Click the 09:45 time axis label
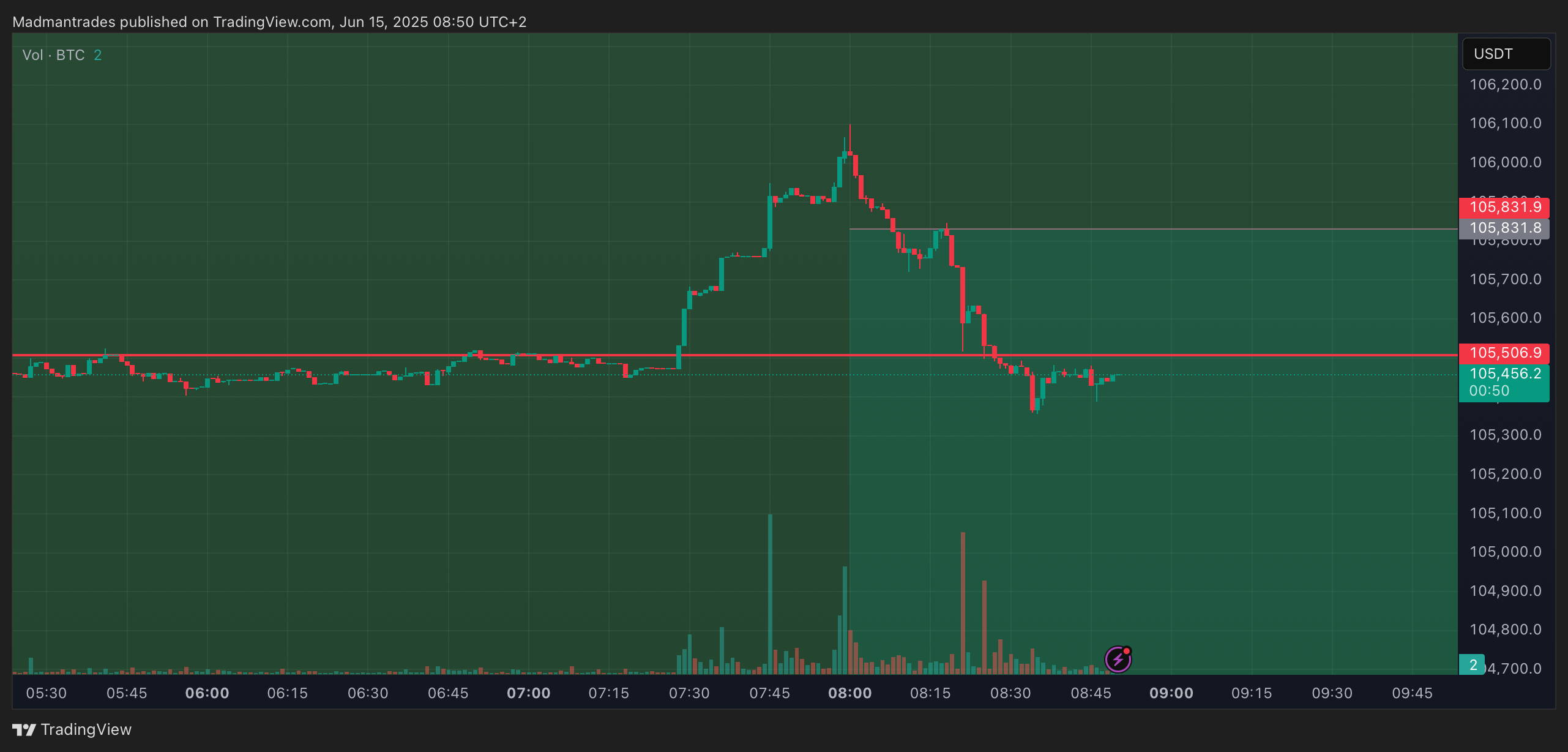 [x=1412, y=693]
